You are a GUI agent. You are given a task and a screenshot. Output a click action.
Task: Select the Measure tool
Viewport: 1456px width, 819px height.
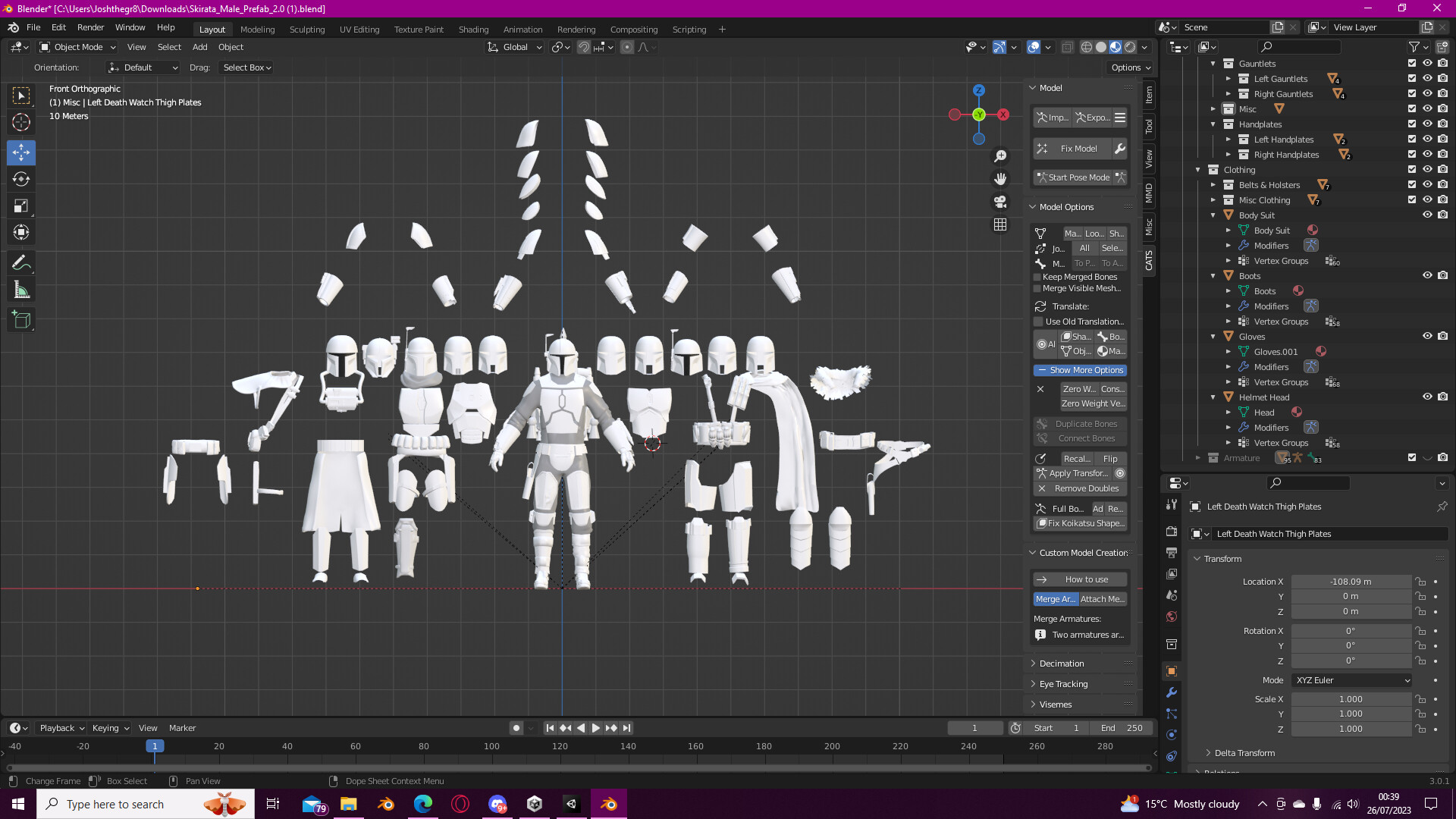pos(20,289)
